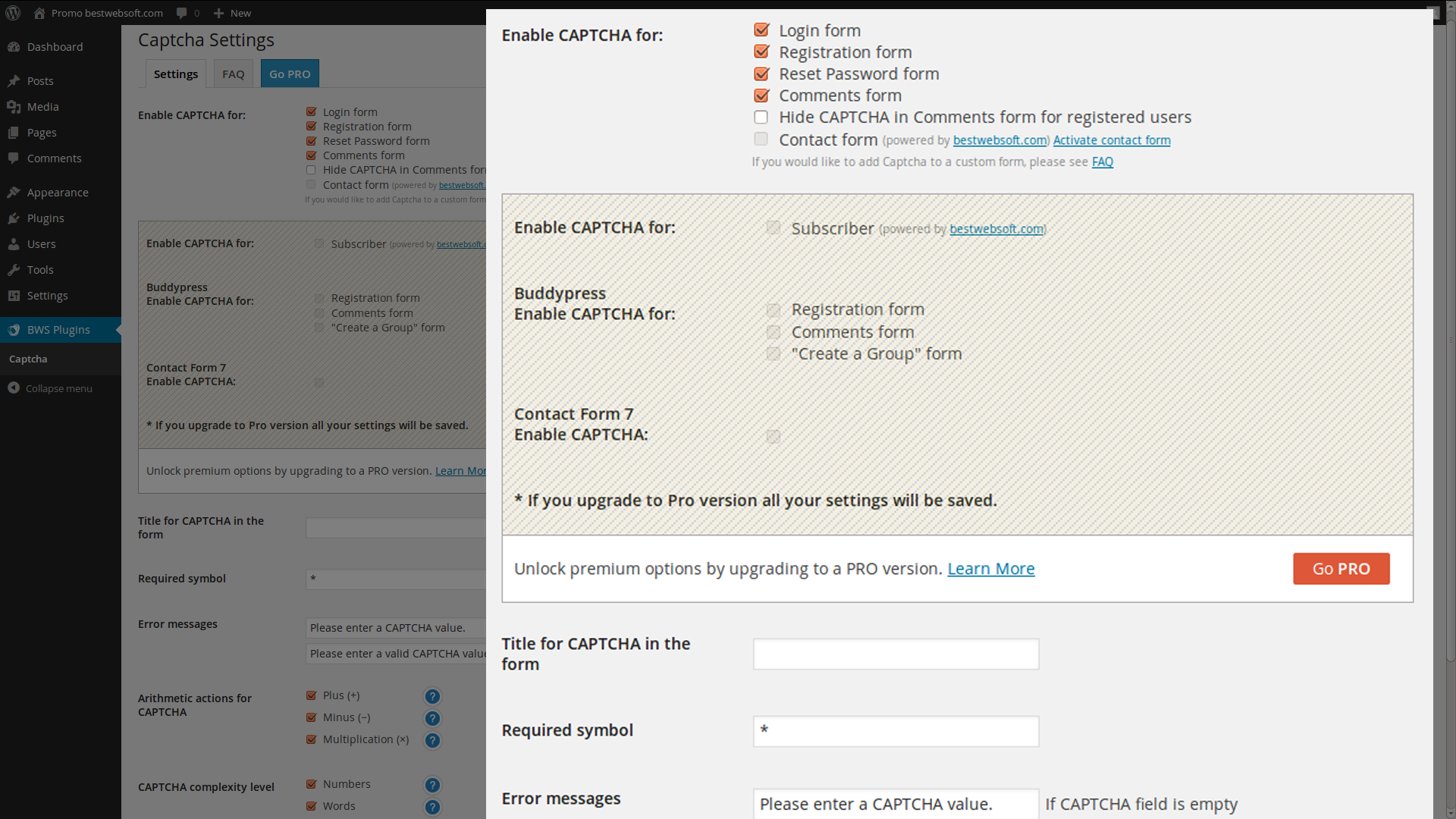Click the "Captcha Settings" page heading
Screen dimensions: 1456x819
click(x=206, y=40)
